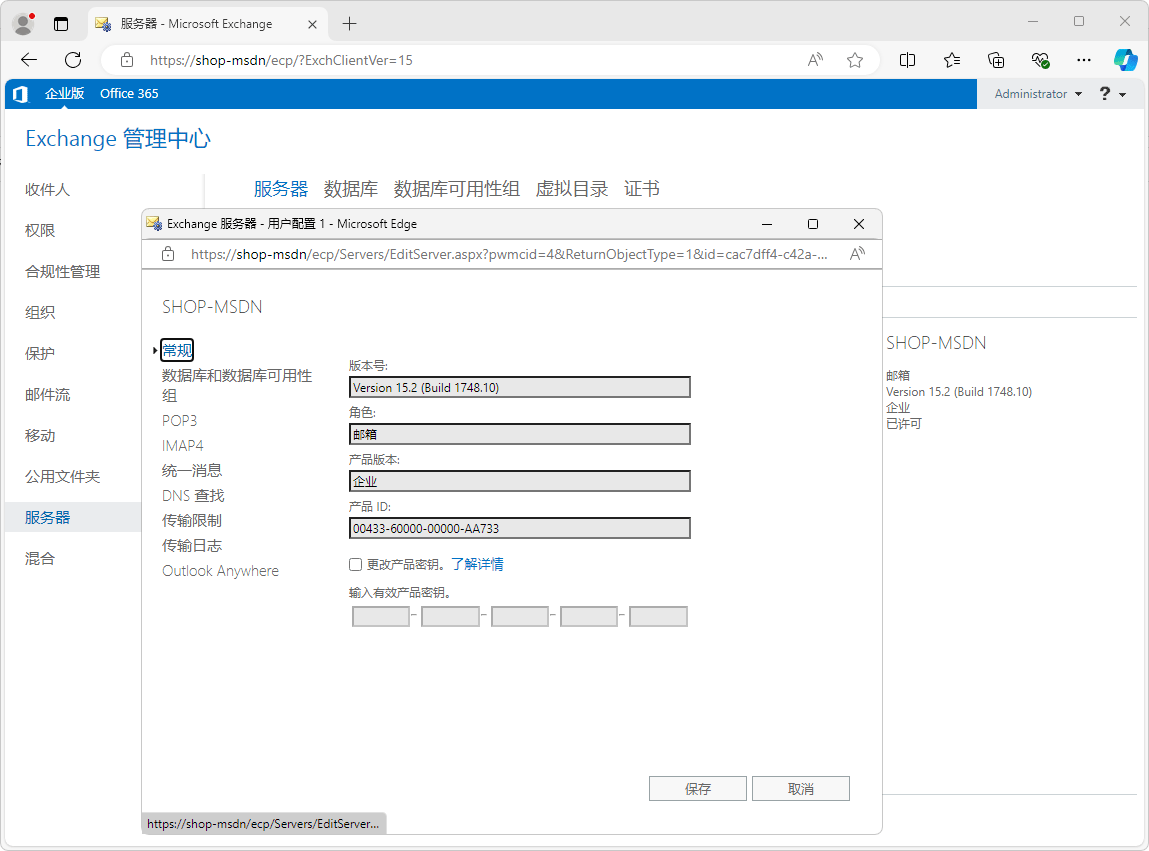Click the 产品 ID field
Screen dimensions: 1149x851
click(520, 528)
